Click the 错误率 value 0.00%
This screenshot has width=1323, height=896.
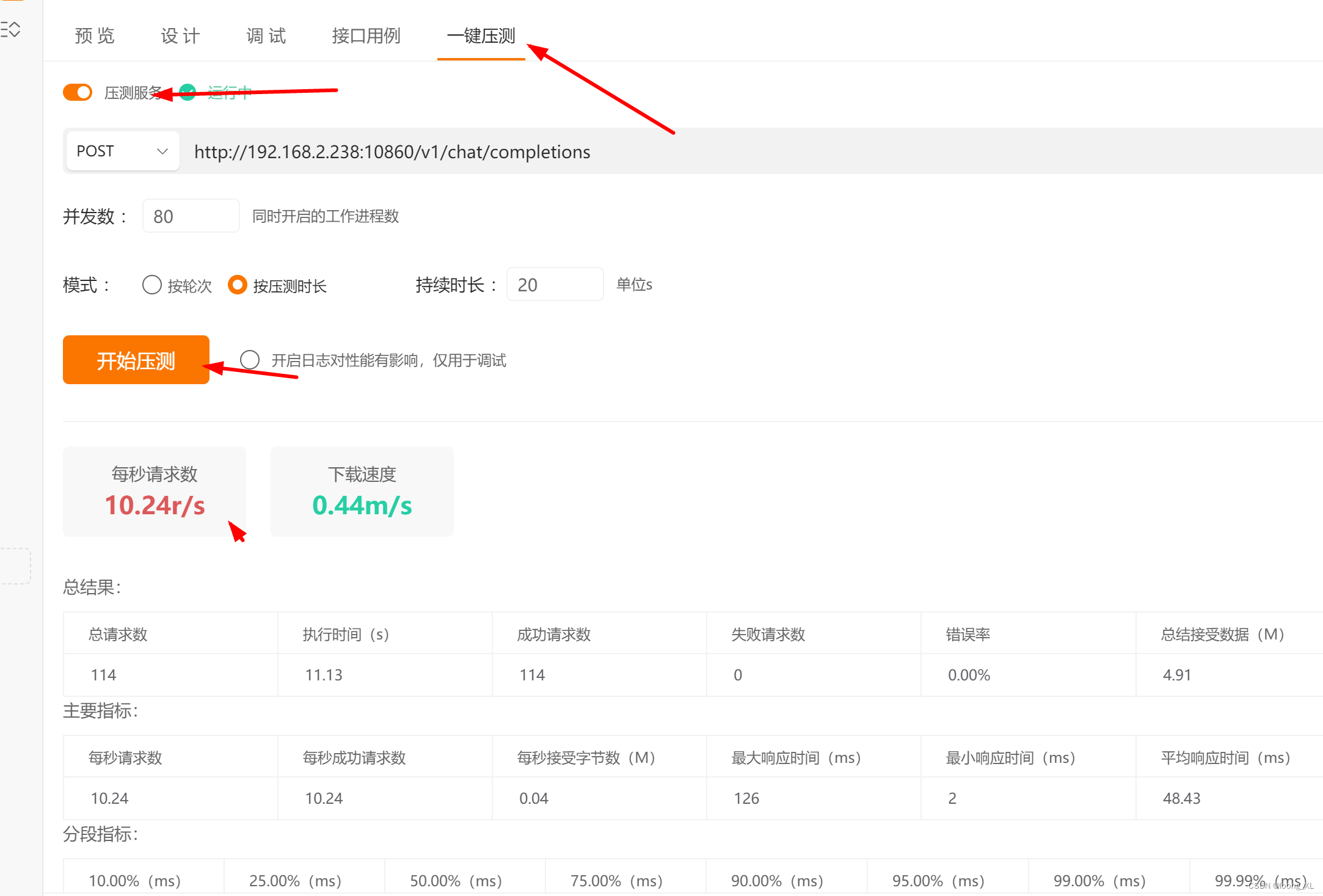point(969,675)
